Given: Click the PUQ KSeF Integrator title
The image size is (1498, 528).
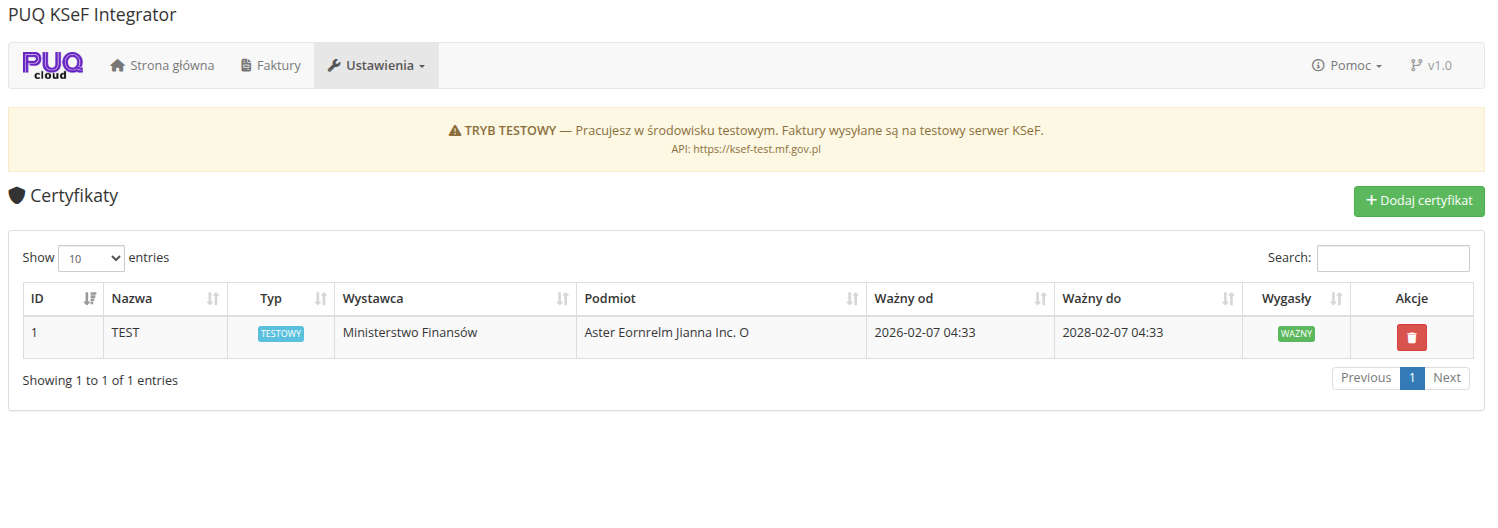Looking at the screenshot, I should coord(92,15).
